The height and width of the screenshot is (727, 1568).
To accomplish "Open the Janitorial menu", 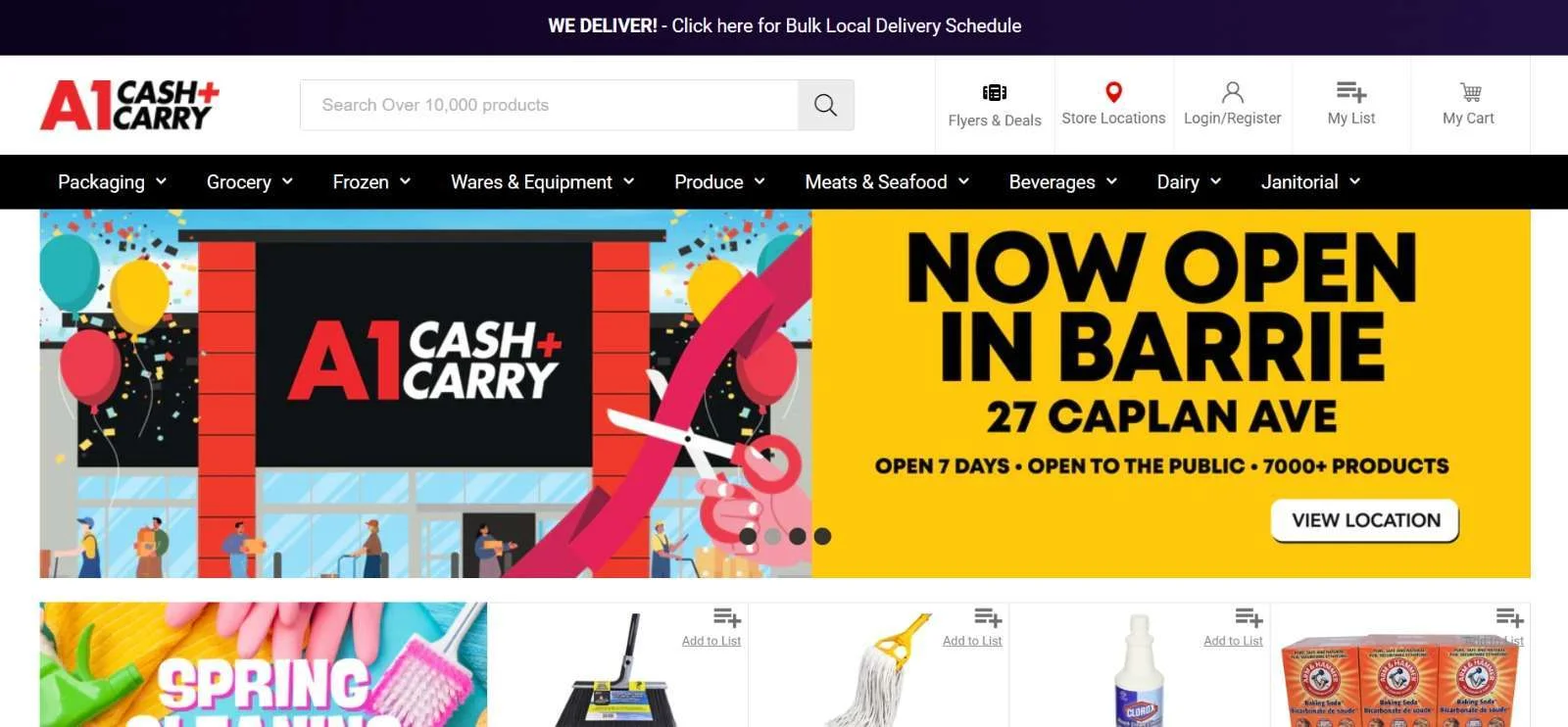I will [x=1310, y=182].
